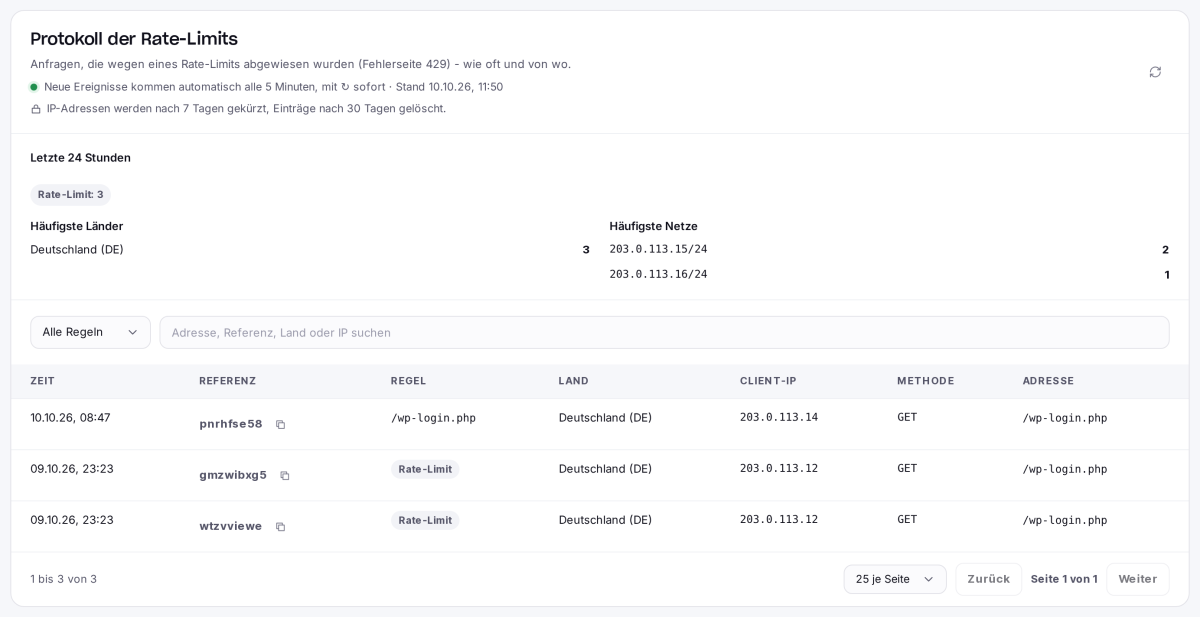The width and height of the screenshot is (1200, 617).
Task: Click client IP 203.0.113.14
Action: pyautogui.click(x=779, y=417)
